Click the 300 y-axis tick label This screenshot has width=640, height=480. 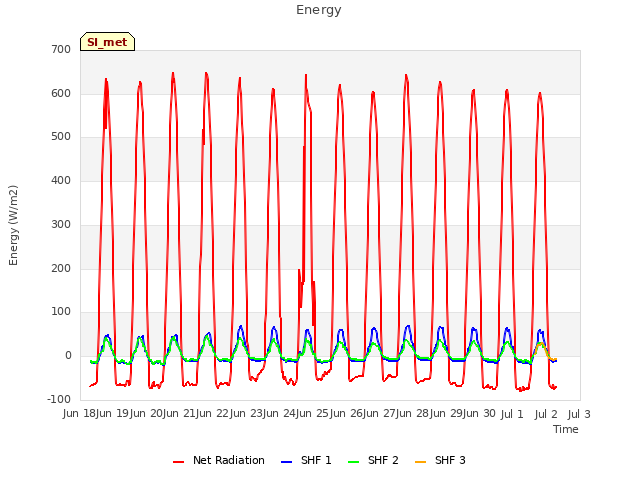(61, 224)
